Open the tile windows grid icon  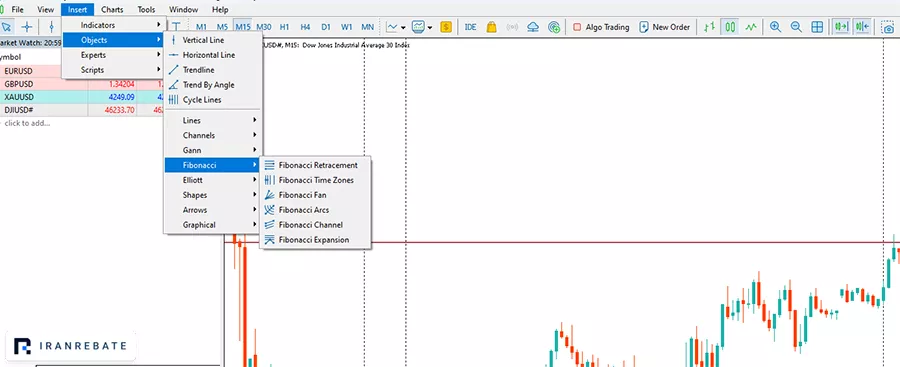817,27
